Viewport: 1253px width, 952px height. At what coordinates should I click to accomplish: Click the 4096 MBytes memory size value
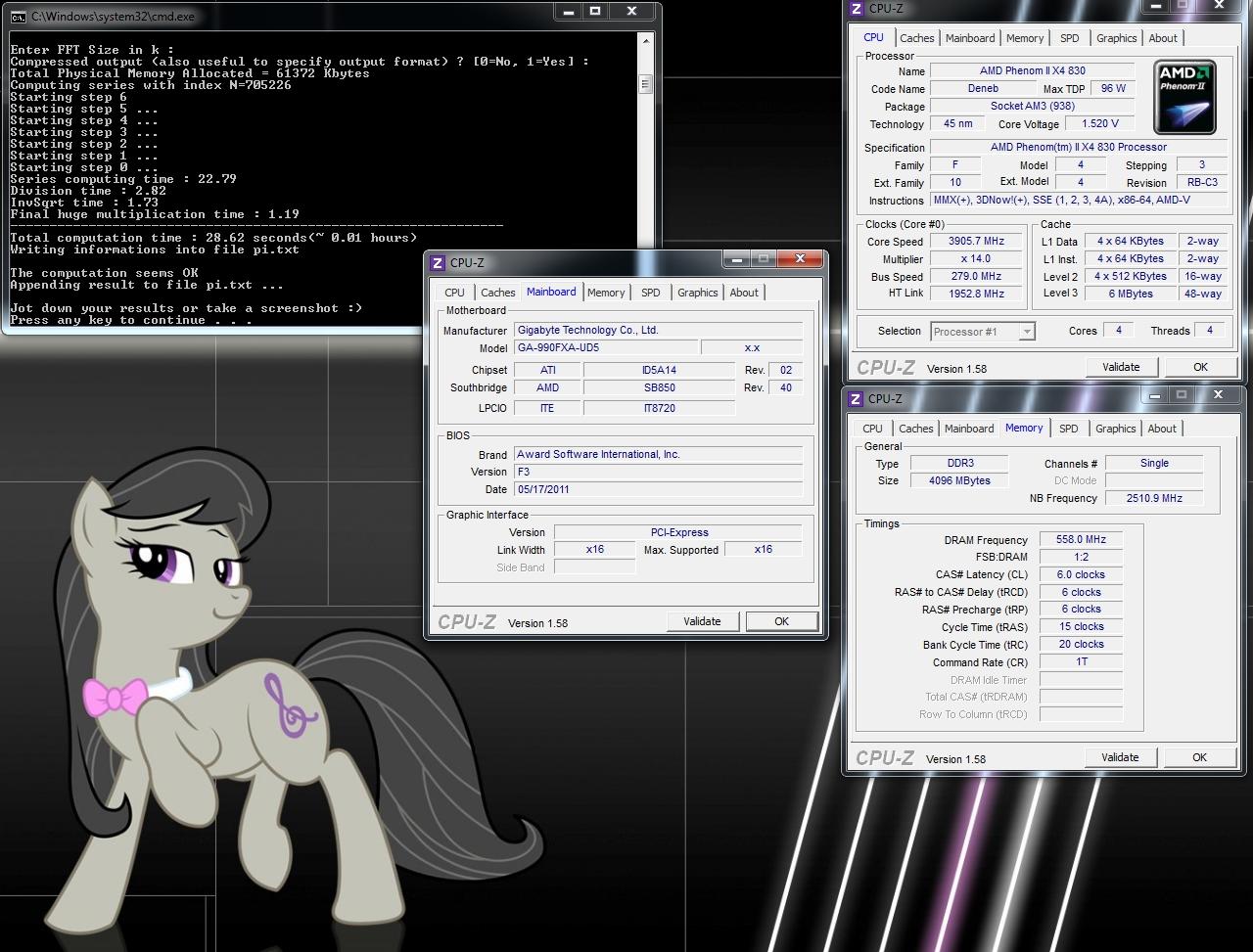(960, 480)
